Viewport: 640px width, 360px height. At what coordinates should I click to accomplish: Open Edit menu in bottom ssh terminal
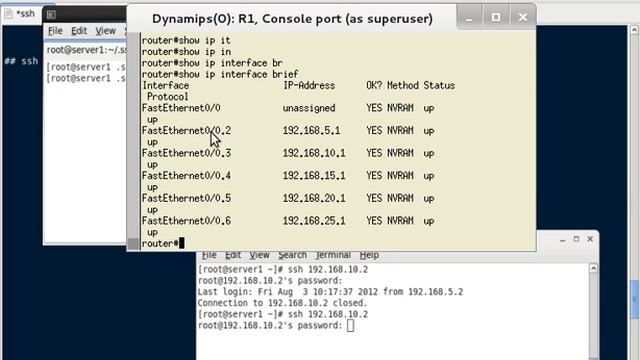pos(233,255)
